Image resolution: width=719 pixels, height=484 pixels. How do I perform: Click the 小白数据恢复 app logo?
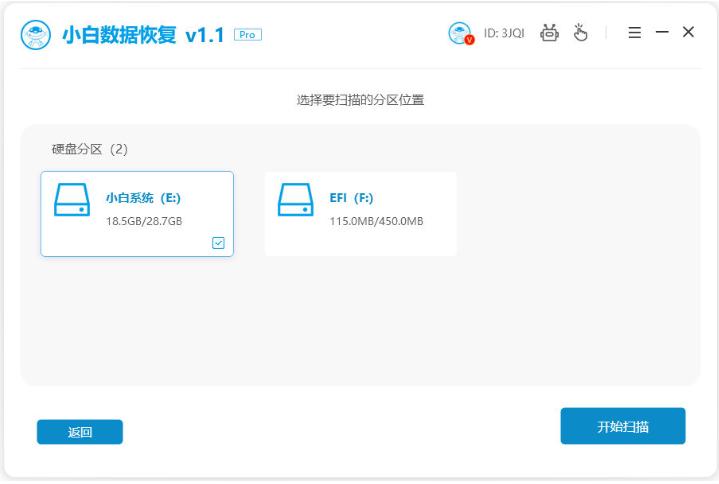tap(36, 34)
